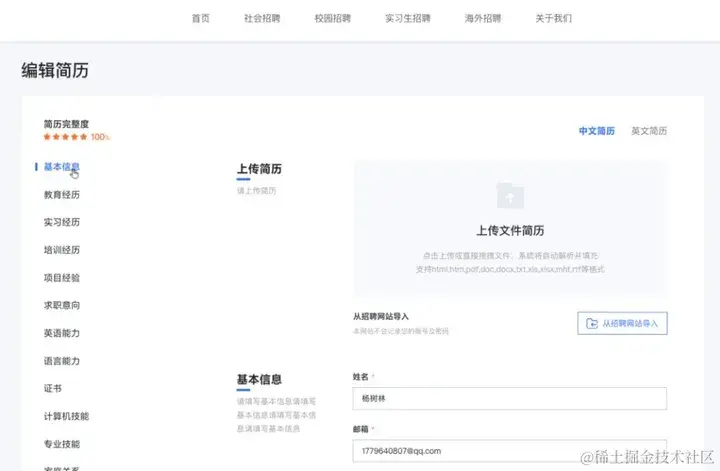Focus the 姓名 input field
This screenshot has height=471, width=720.
click(x=510, y=398)
